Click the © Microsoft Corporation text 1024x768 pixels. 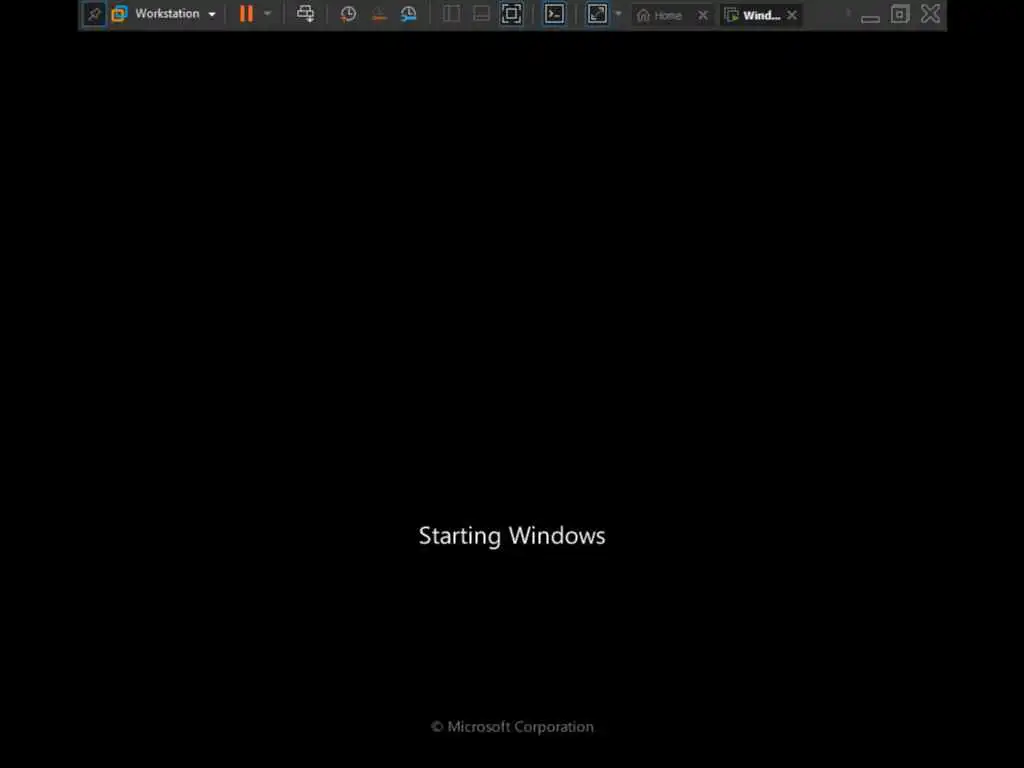point(513,727)
